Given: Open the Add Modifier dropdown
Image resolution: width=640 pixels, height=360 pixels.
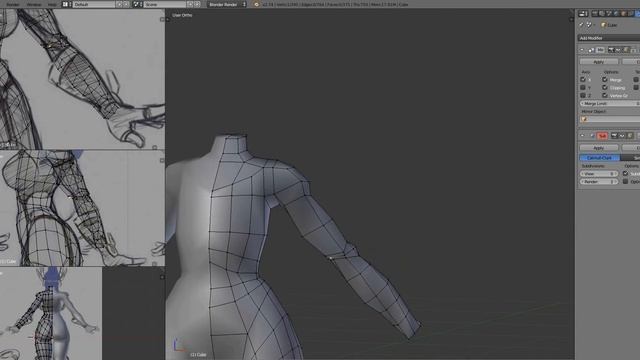Looking at the screenshot, I should 609,38.
